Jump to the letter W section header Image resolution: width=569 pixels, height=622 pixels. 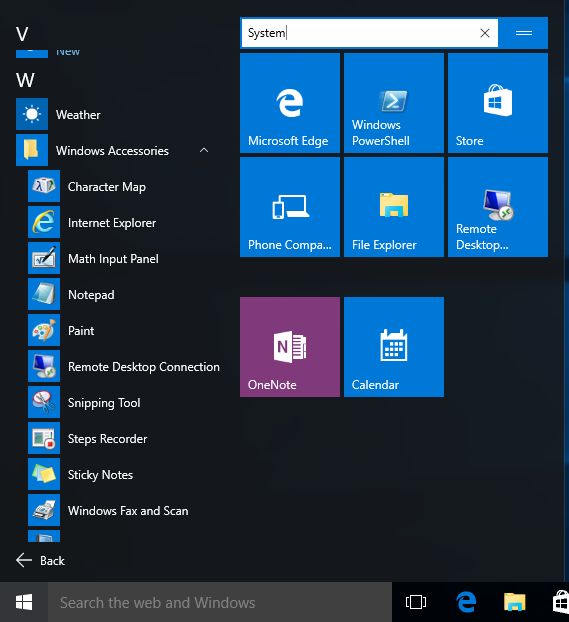coord(25,80)
